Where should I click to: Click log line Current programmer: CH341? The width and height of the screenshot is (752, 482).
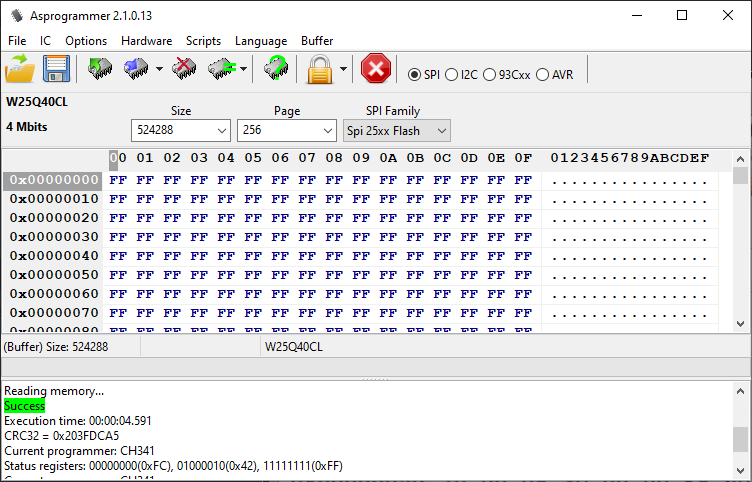coord(80,451)
